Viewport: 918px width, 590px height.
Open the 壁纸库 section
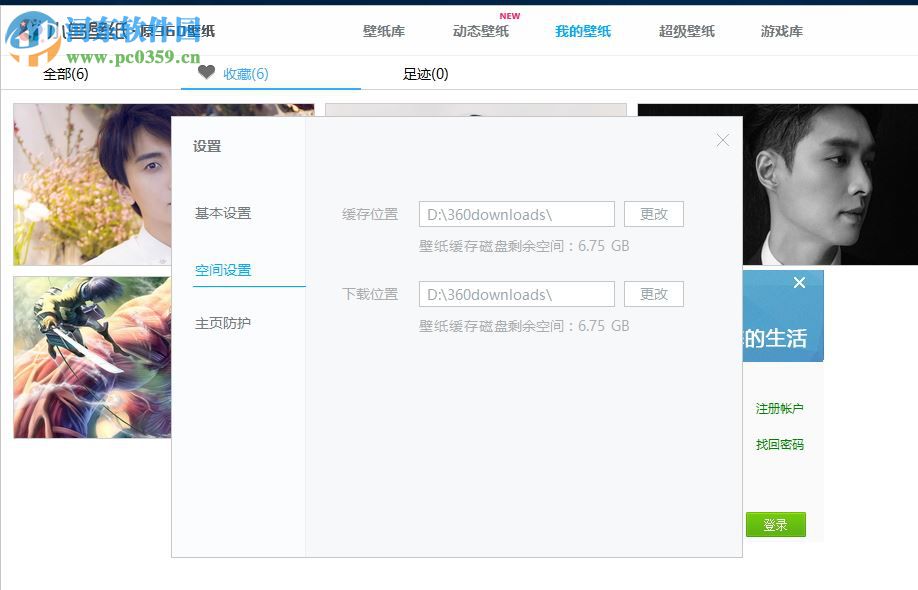click(x=383, y=31)
